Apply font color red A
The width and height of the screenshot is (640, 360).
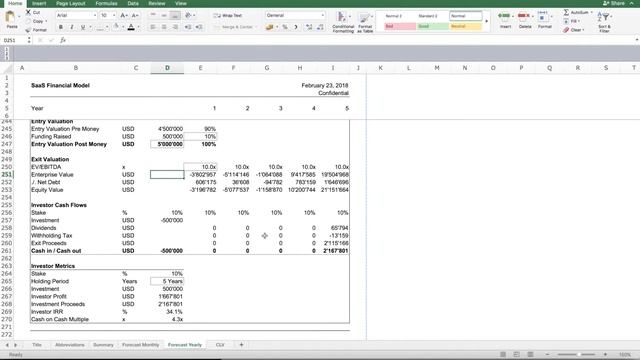click(131, 27)
